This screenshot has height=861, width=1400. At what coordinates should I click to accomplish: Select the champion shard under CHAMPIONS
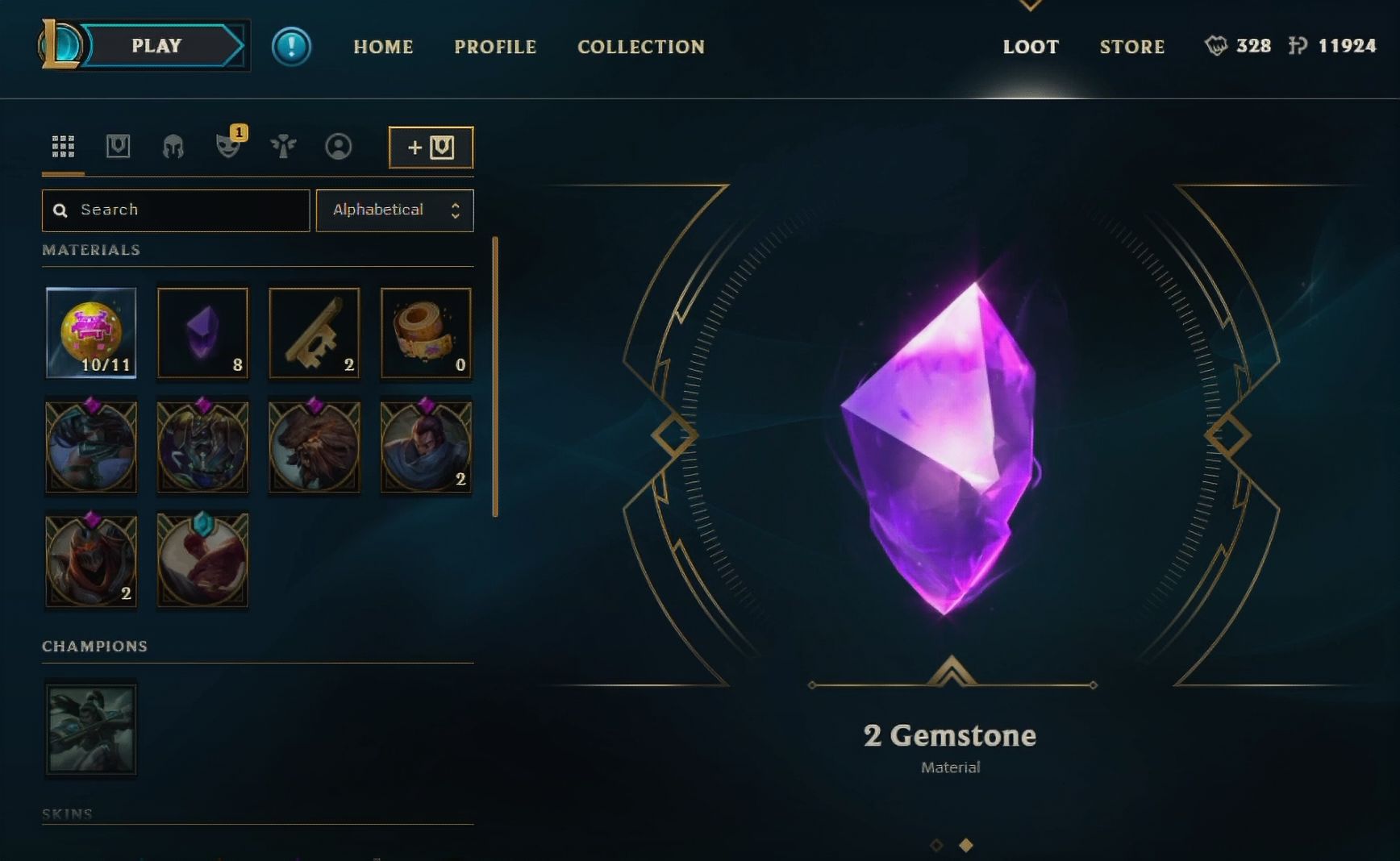(91, 730)
